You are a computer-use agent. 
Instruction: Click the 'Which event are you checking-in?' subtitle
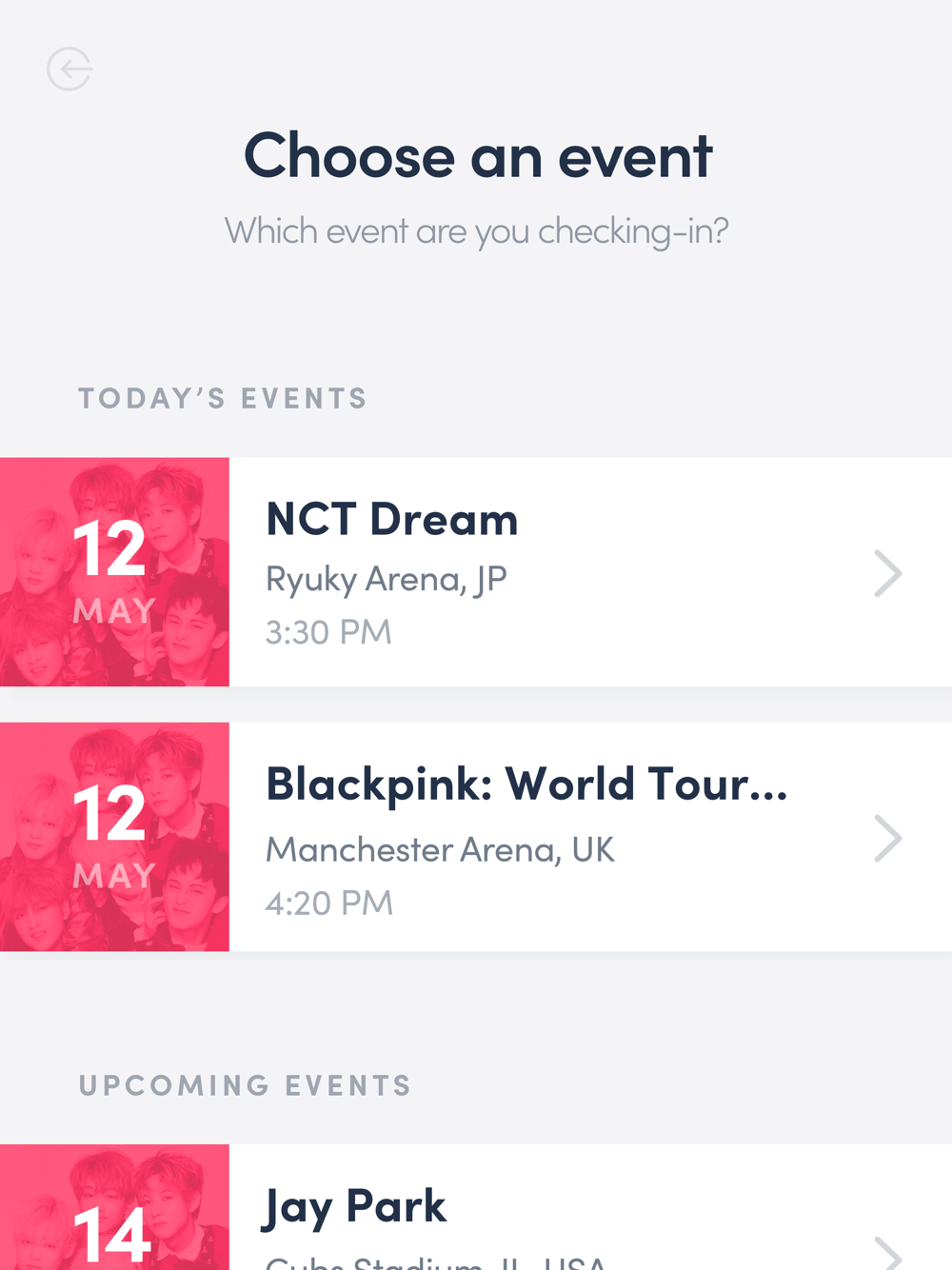click(x=476, y=231)
